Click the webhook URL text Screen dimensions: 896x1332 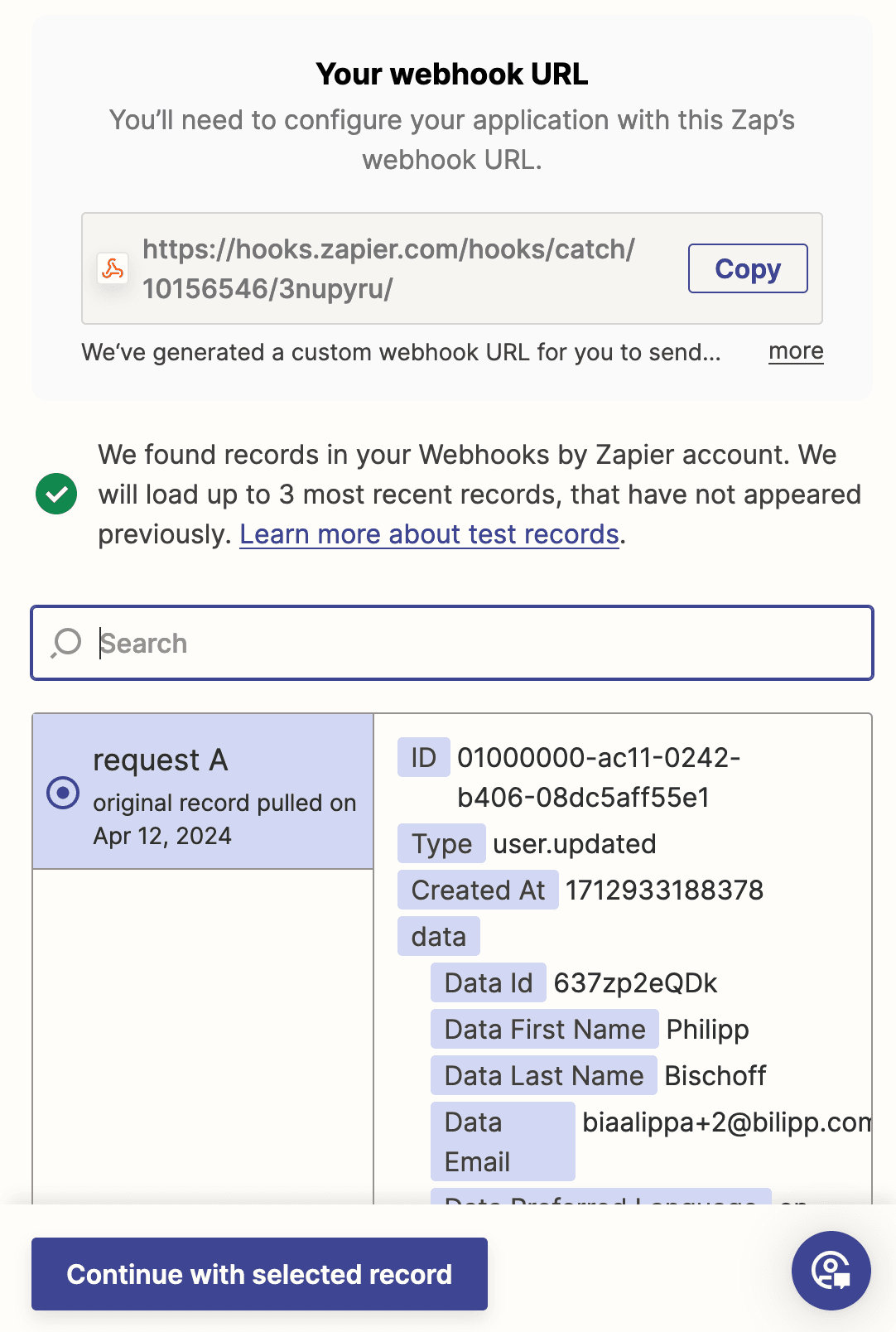[388, 268]
